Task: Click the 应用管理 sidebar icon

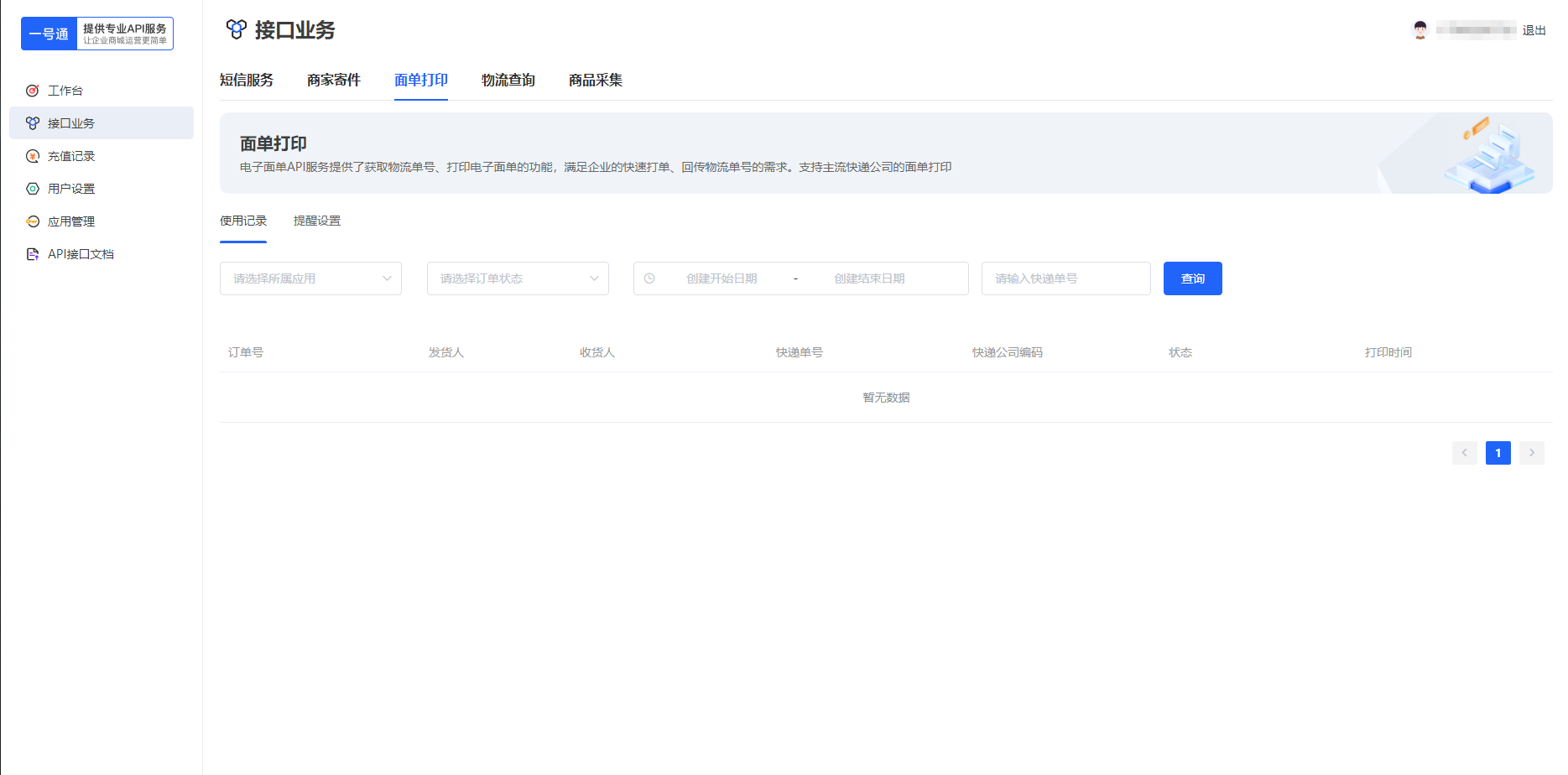Action: tap(33, 221)
